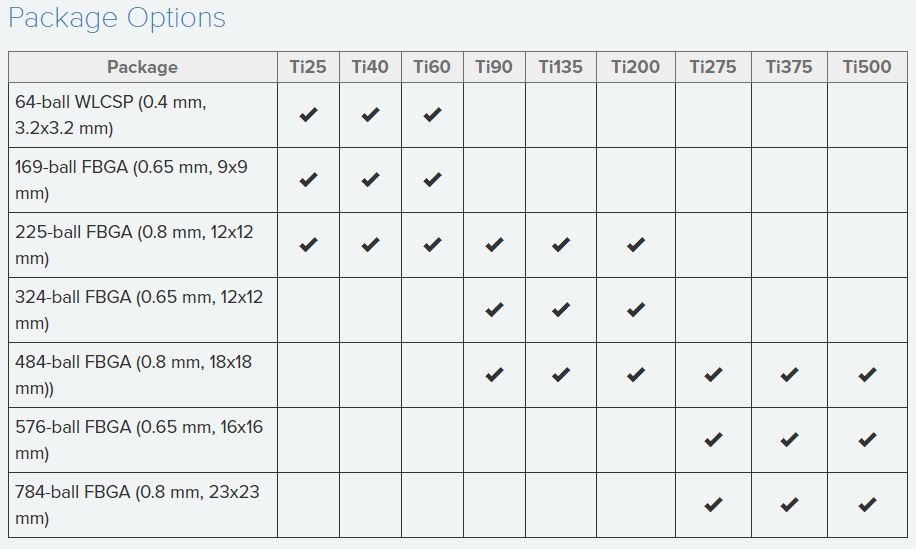916x549 pixels.
Task: Click empty Ti500 cell in 64-ball WLCSP row
Action: (867, 115)
